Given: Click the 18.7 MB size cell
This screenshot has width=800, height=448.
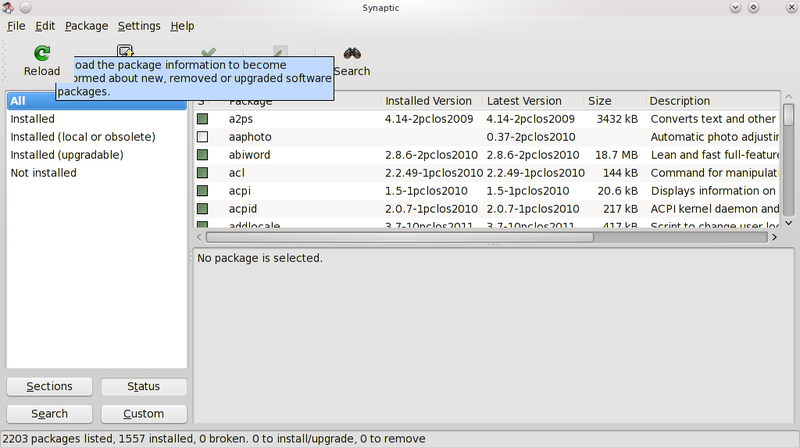Looking at the screenshot, I should coord(616,155).
